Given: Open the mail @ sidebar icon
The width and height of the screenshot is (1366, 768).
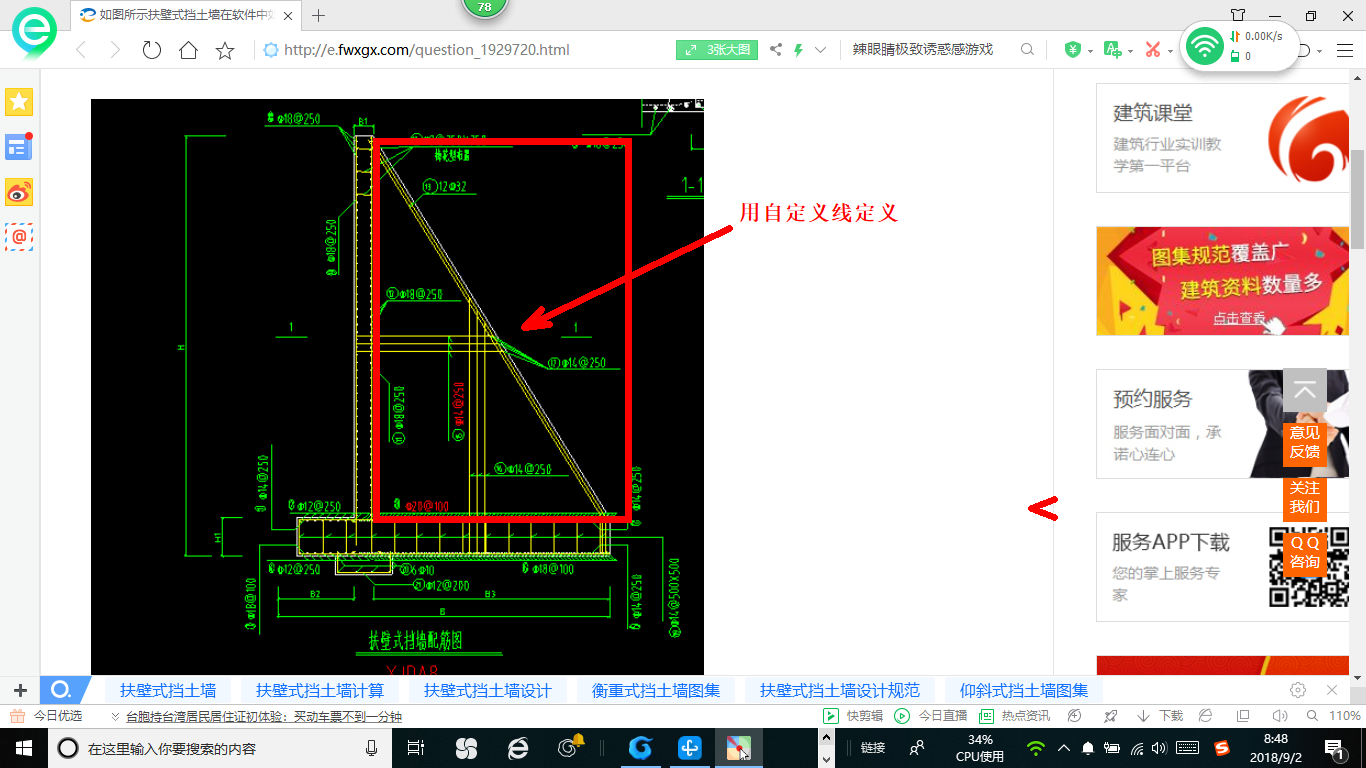Looking at the screenshot, I should click(19, 237).
